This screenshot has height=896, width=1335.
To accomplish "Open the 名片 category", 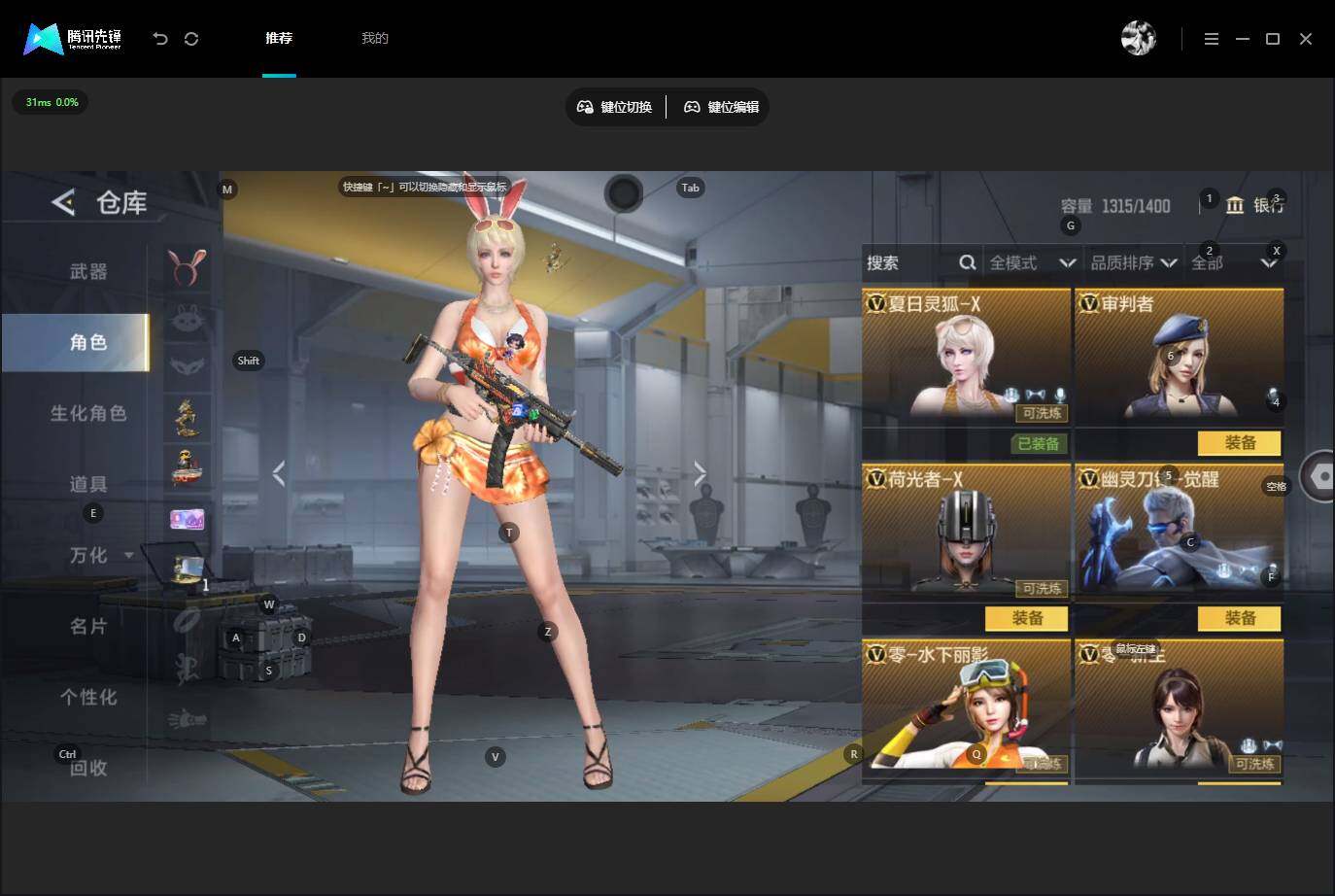I will tap(88, 626).
